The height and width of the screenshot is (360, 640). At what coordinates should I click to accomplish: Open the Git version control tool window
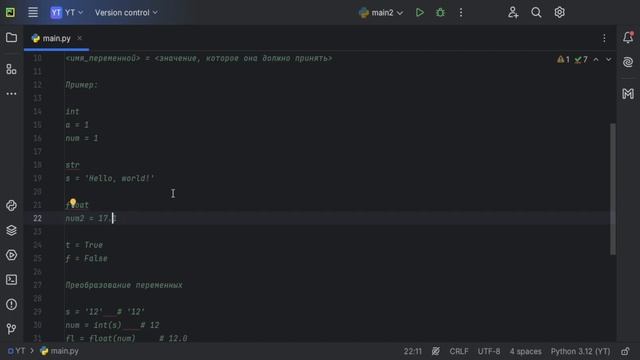click(x=11, y=329)
